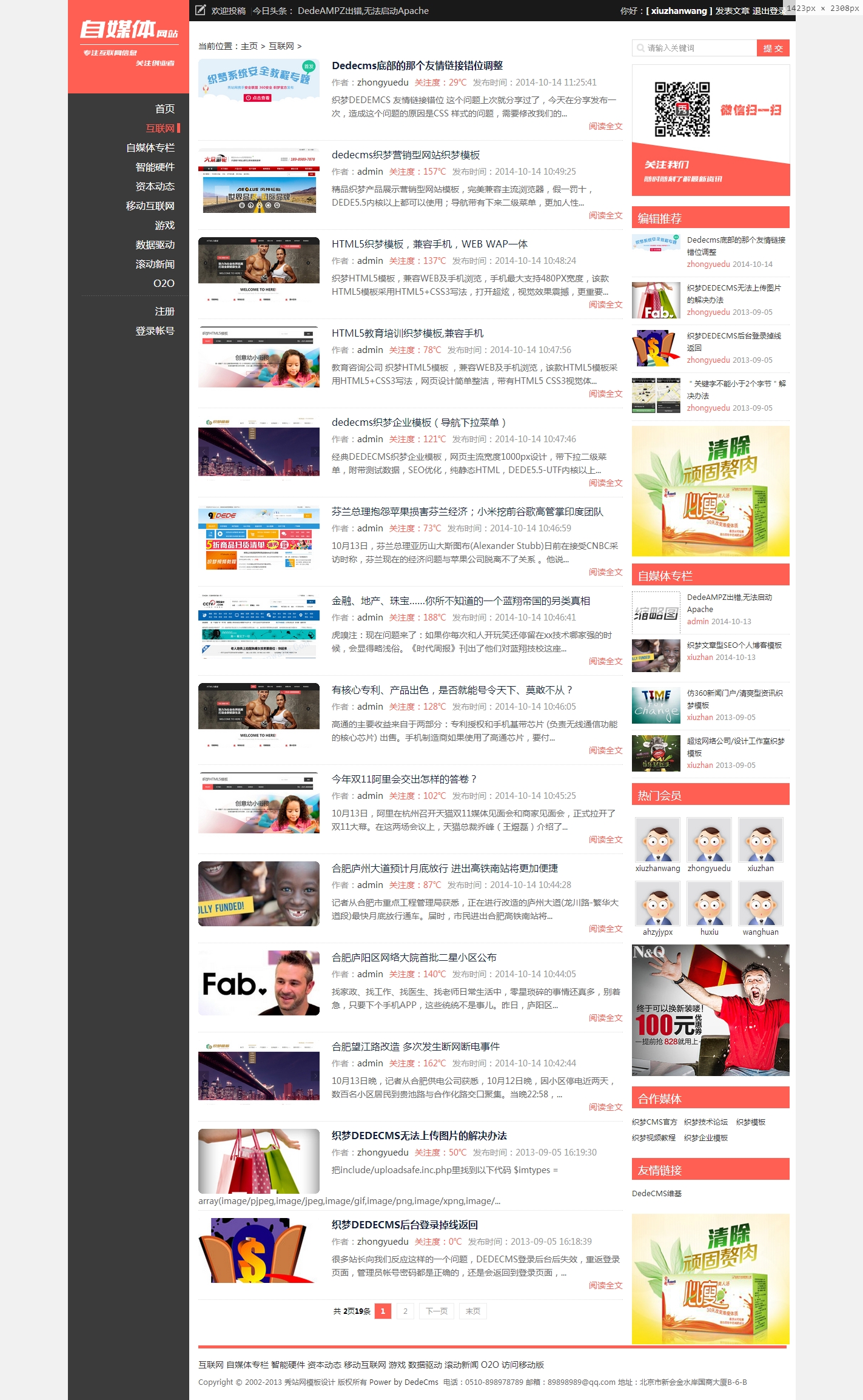Open huxiu member avatar

pyautogui.click(x=709, y=903)
